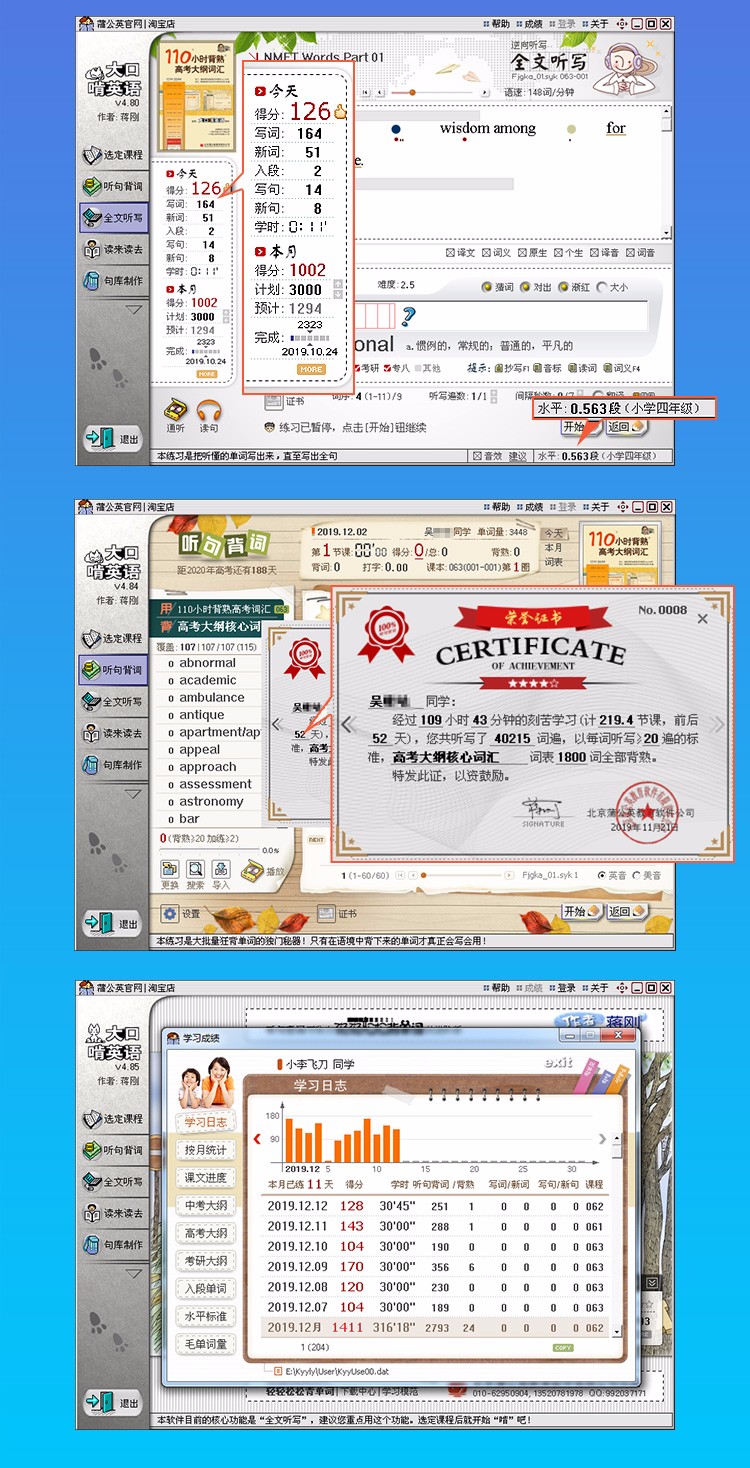750x1468 pixels.
Task: Switch to the 高考大纲 tab
Action: pos(206,1233)
